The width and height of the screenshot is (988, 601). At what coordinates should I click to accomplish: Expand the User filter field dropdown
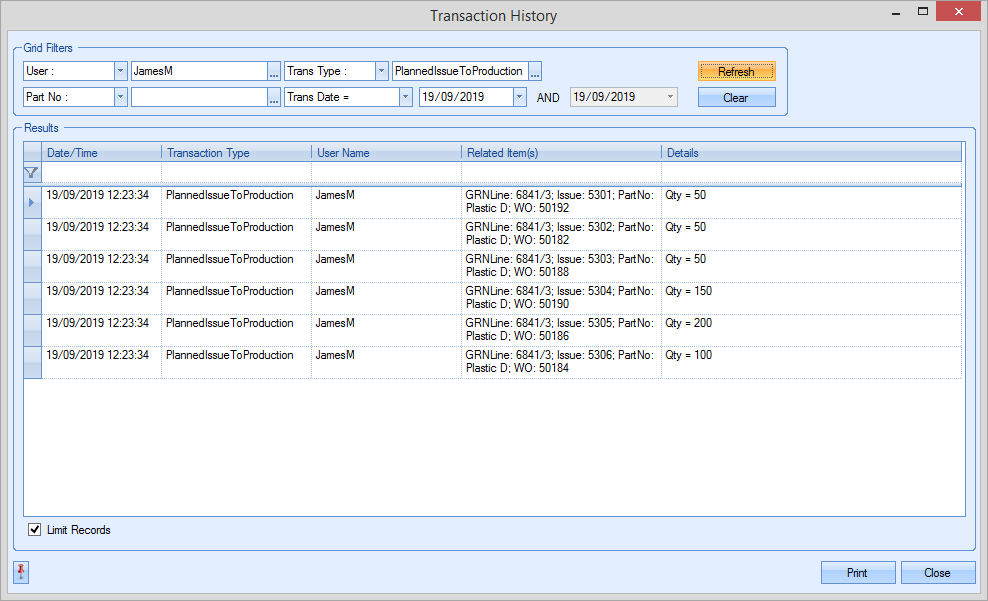point(121,71)
